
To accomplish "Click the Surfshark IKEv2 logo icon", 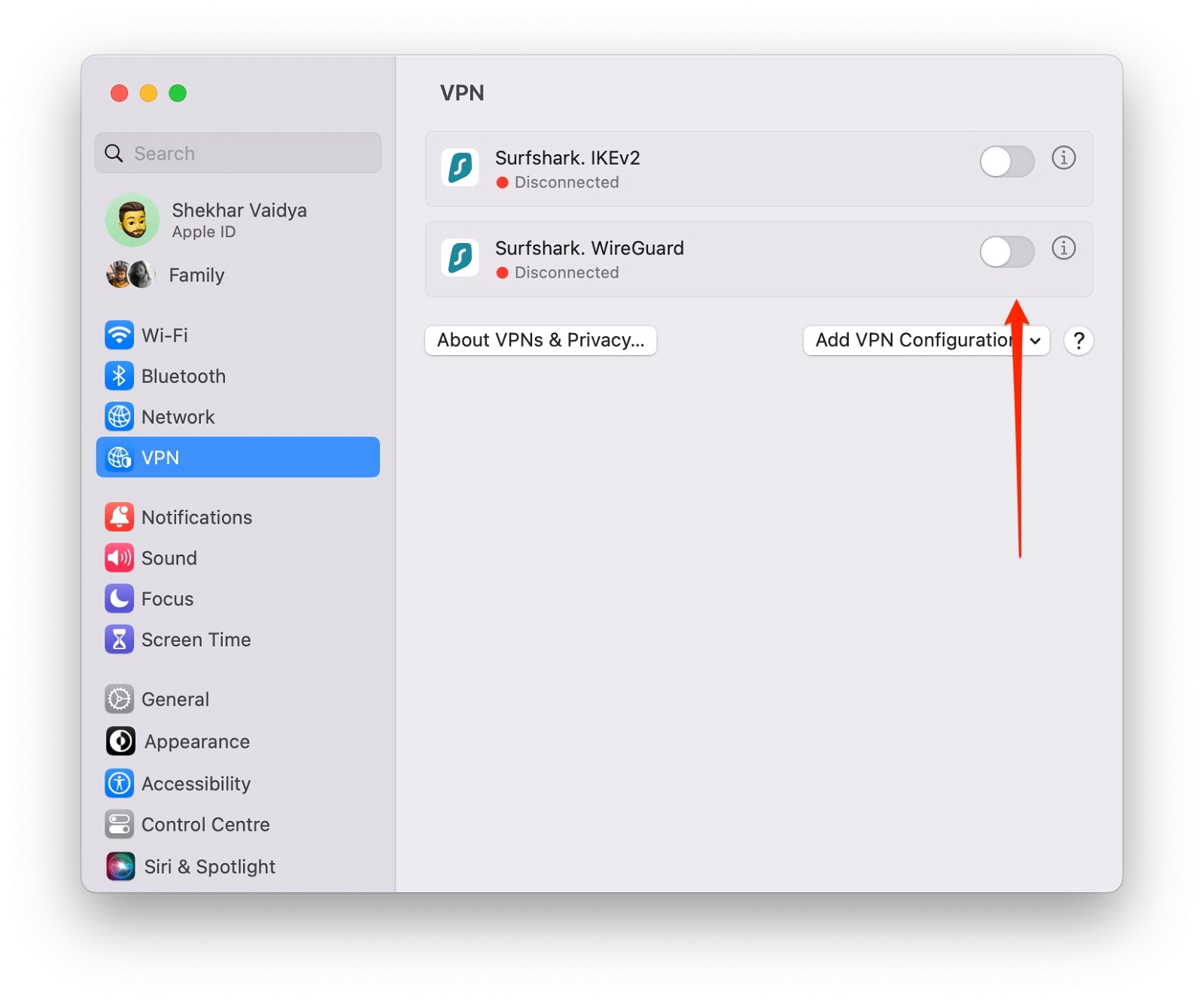I will pos(460,168).
